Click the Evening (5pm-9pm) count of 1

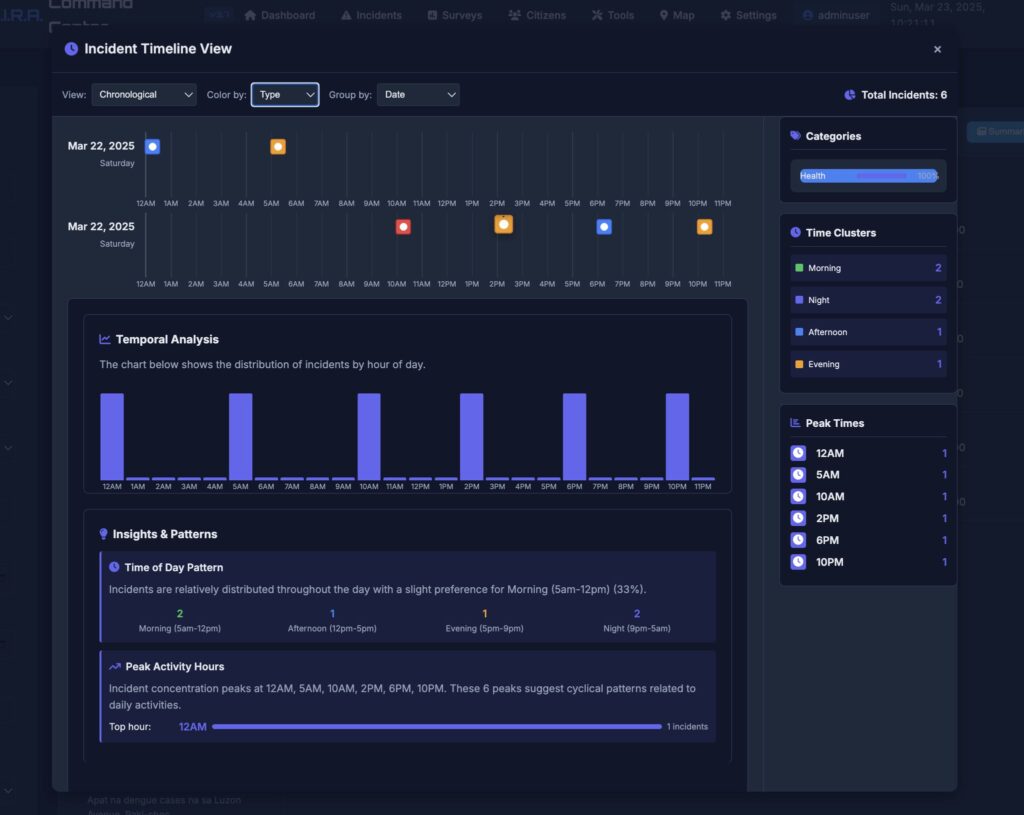[x=485, y=613]
